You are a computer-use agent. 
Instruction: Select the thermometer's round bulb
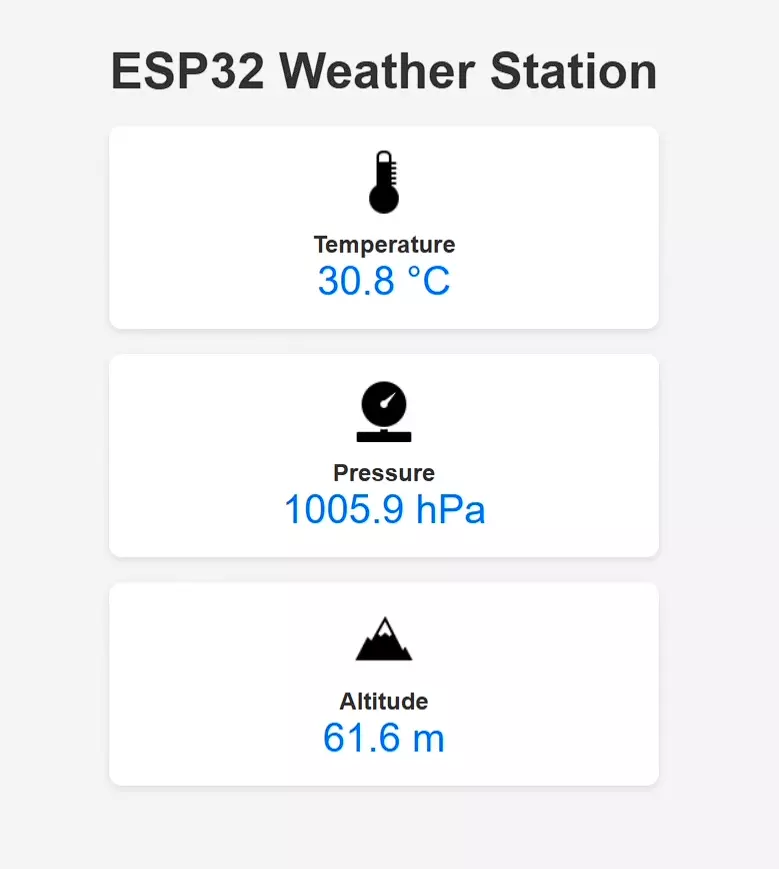tap(384, 199)
